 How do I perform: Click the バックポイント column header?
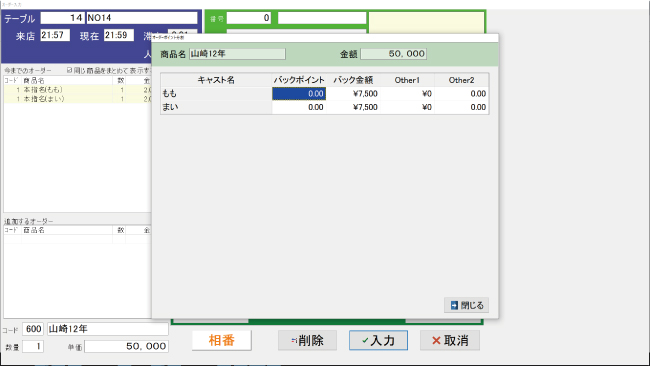tap(299, 80)
